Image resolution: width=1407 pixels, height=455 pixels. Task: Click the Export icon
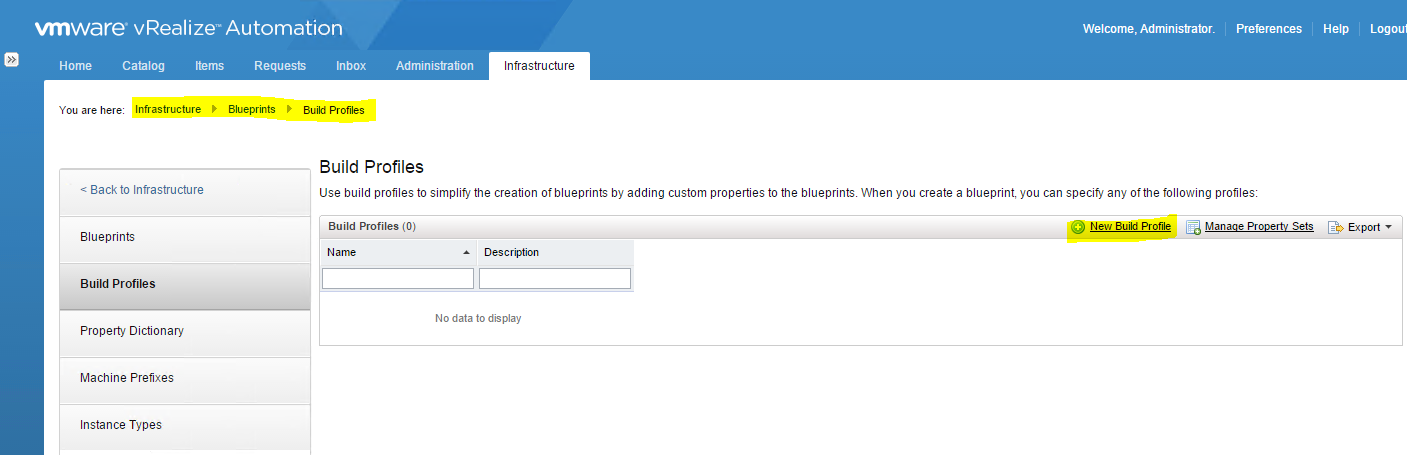(1335, 227)
